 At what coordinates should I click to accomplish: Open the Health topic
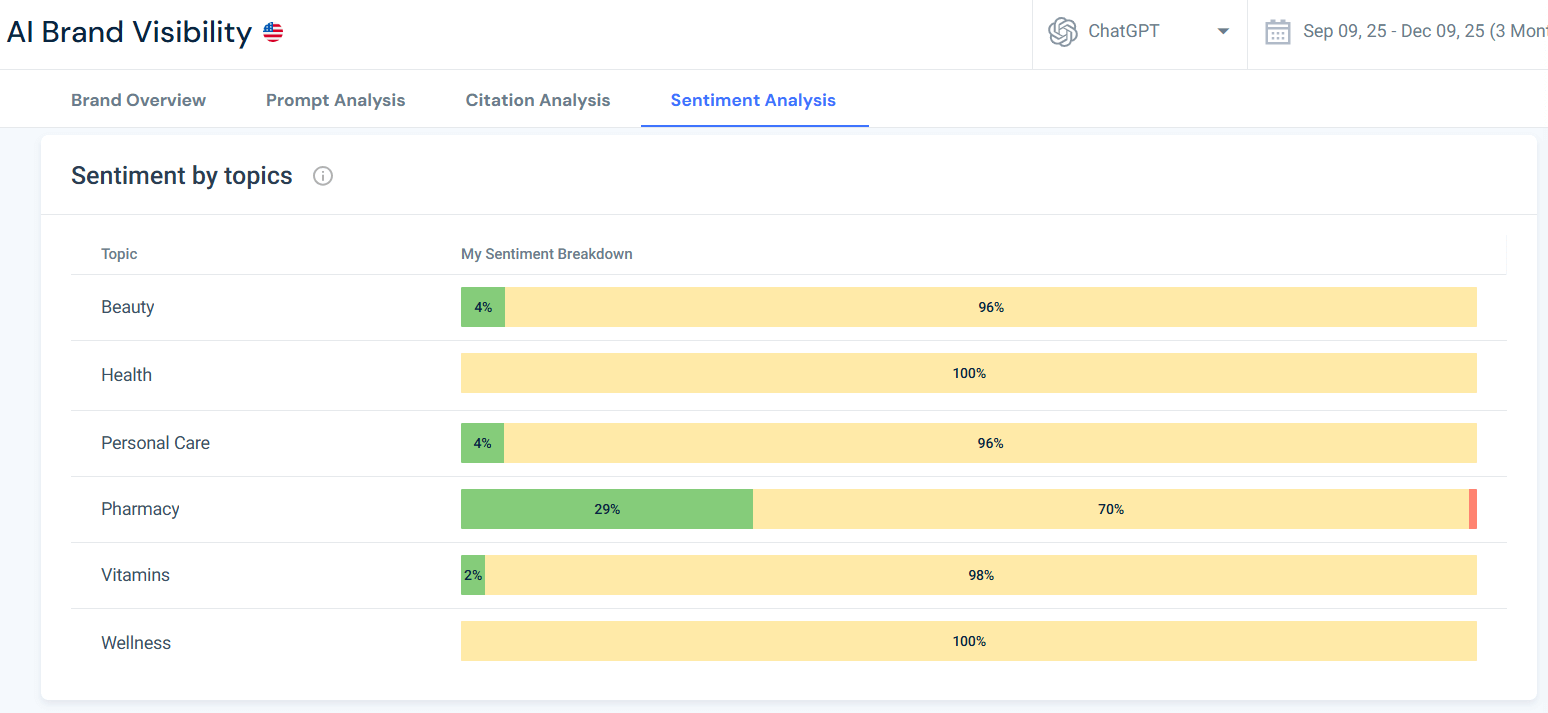tap(126, 374)
